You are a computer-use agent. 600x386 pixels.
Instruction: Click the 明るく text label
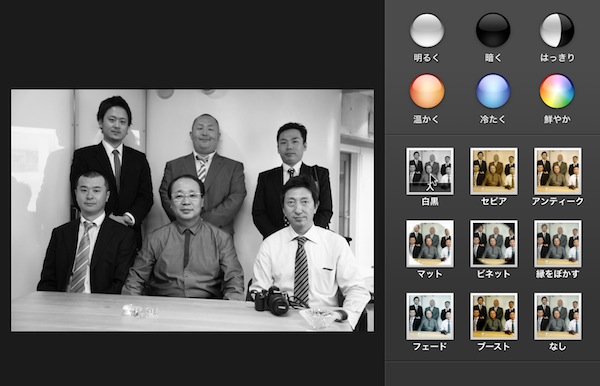427,58
